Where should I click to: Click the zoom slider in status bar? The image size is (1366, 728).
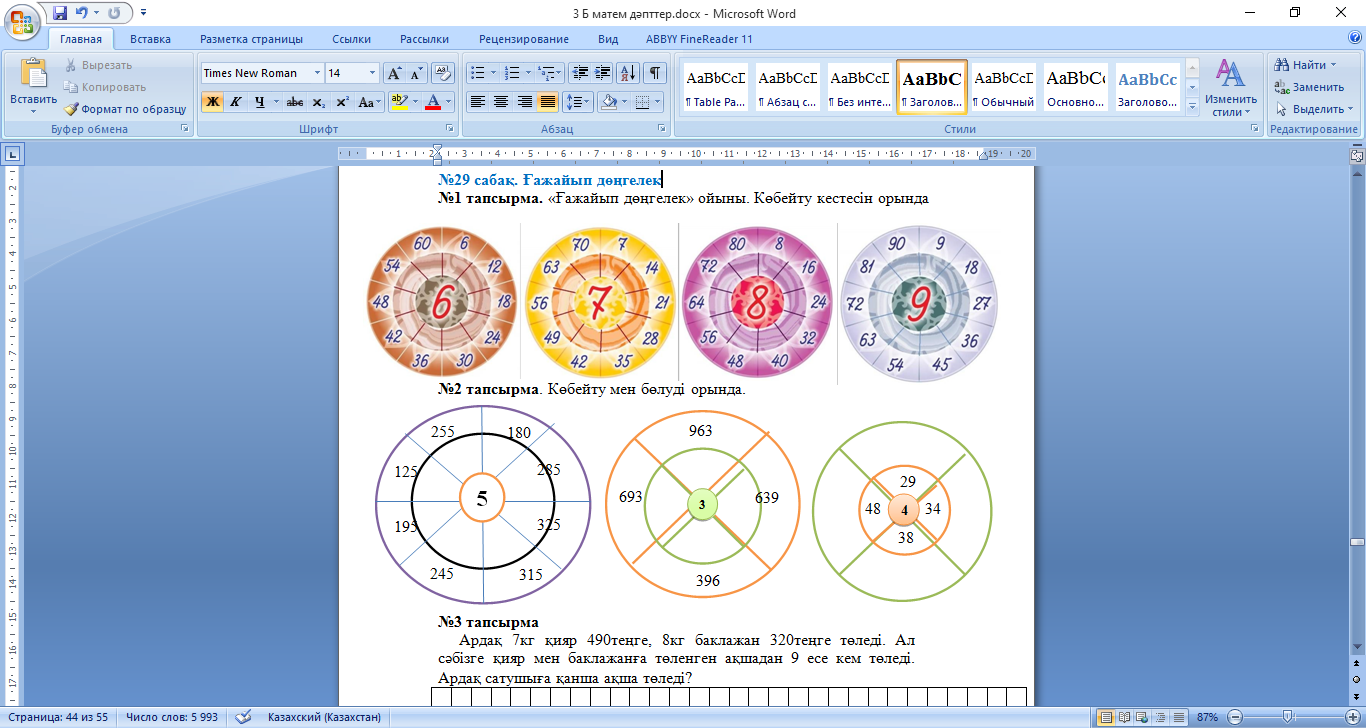tap(1287, 717)
